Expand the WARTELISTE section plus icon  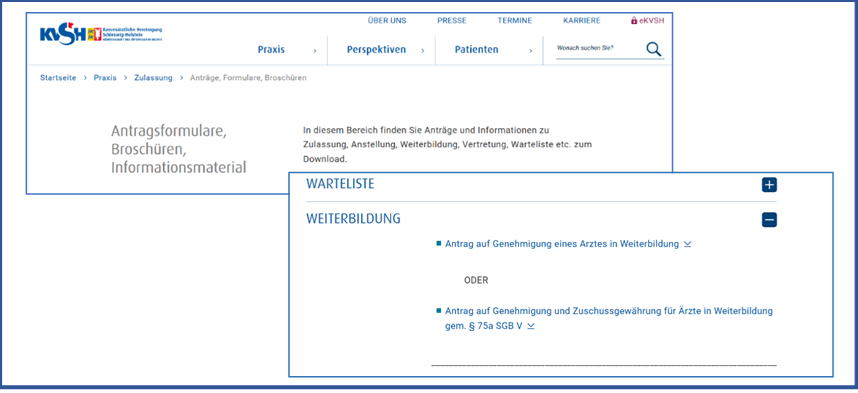tap(769, 185)
